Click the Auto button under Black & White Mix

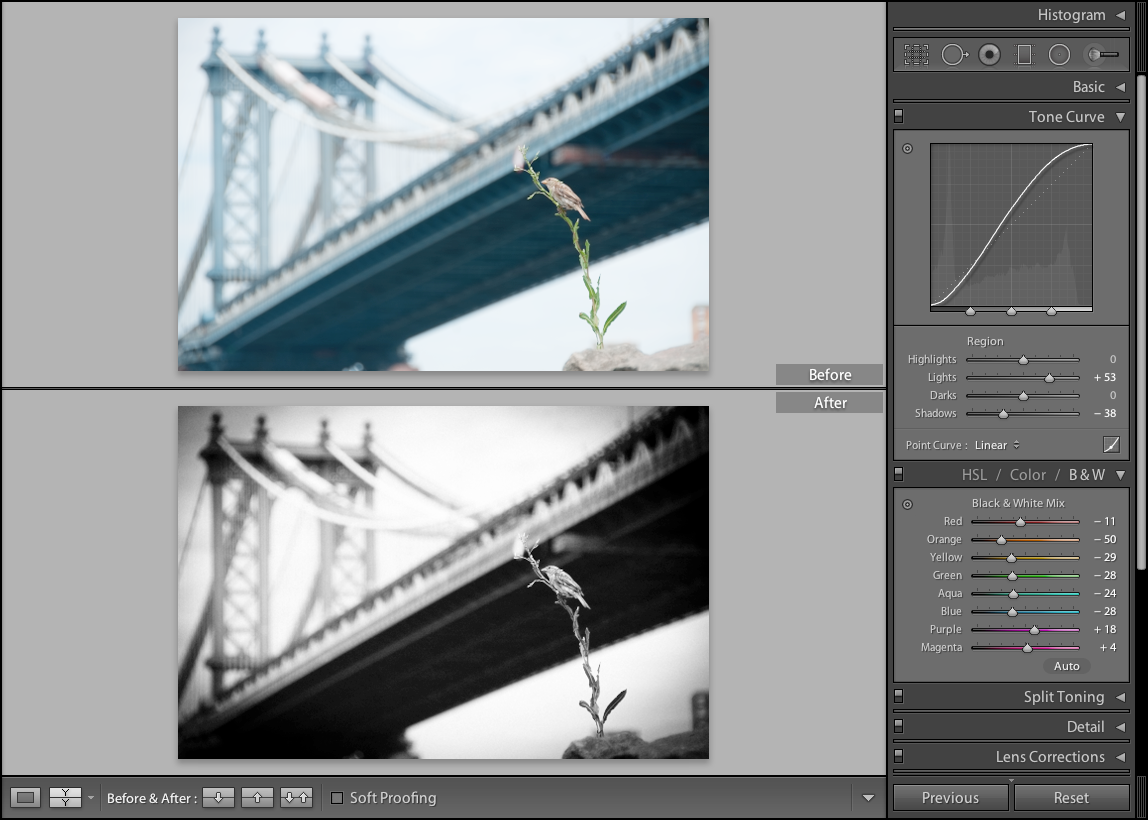1066,665
